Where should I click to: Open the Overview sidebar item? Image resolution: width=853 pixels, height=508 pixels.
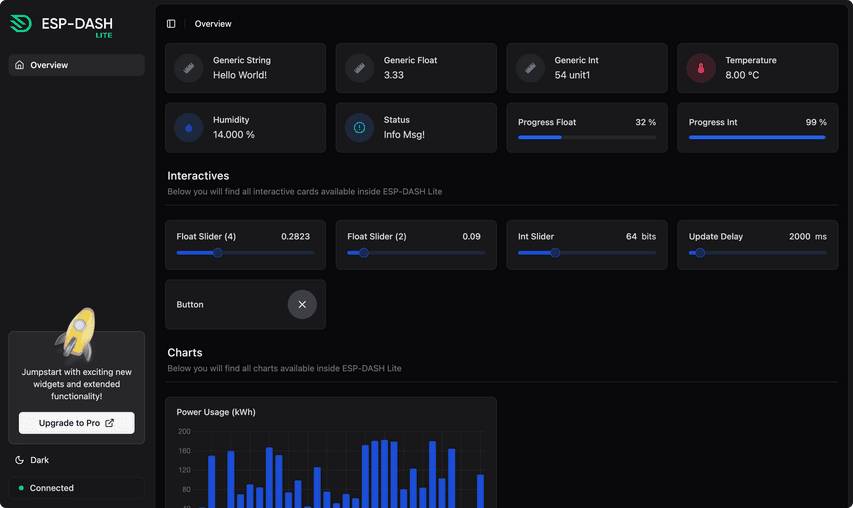(76, 65)
